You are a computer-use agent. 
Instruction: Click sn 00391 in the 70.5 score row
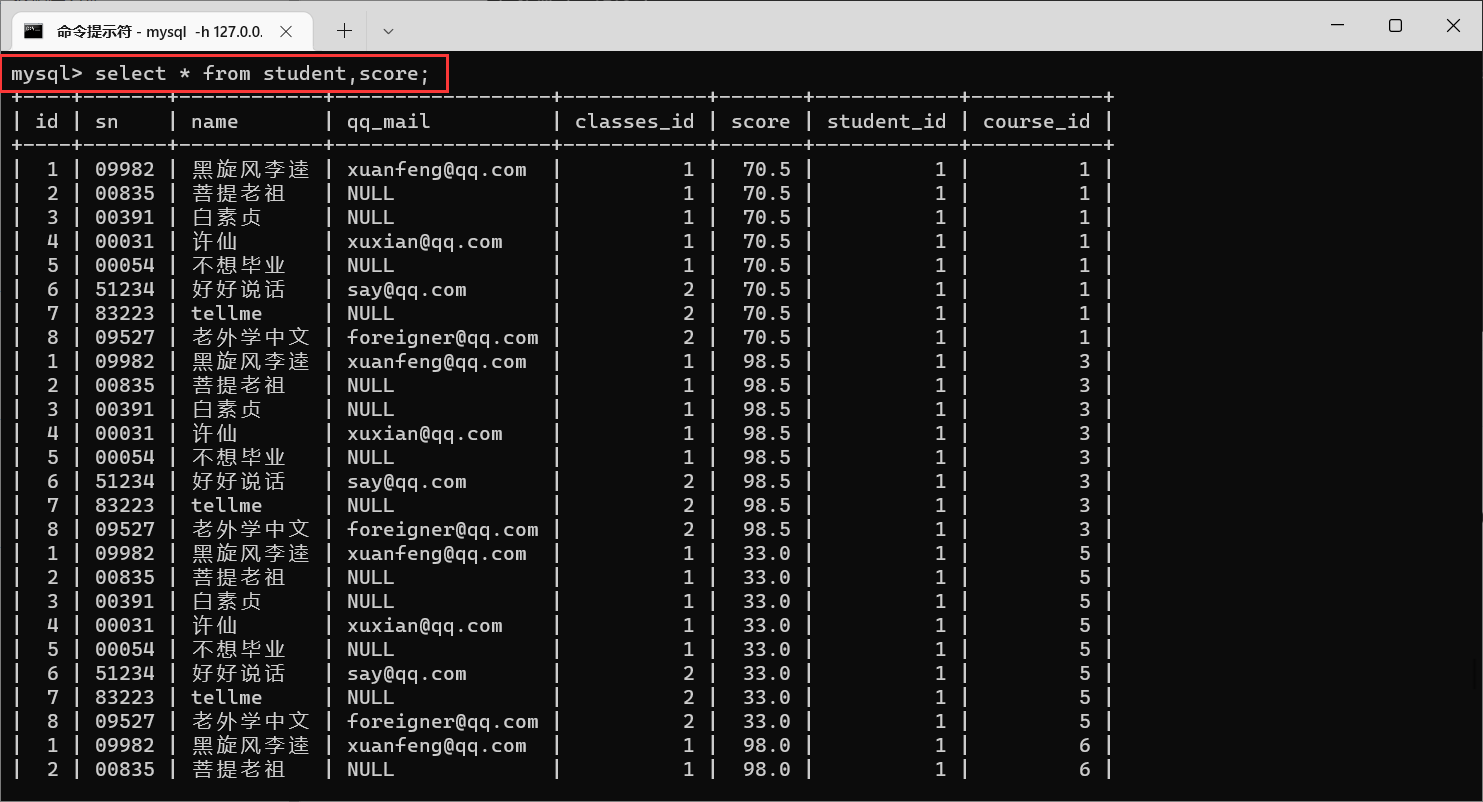point(125,217)
